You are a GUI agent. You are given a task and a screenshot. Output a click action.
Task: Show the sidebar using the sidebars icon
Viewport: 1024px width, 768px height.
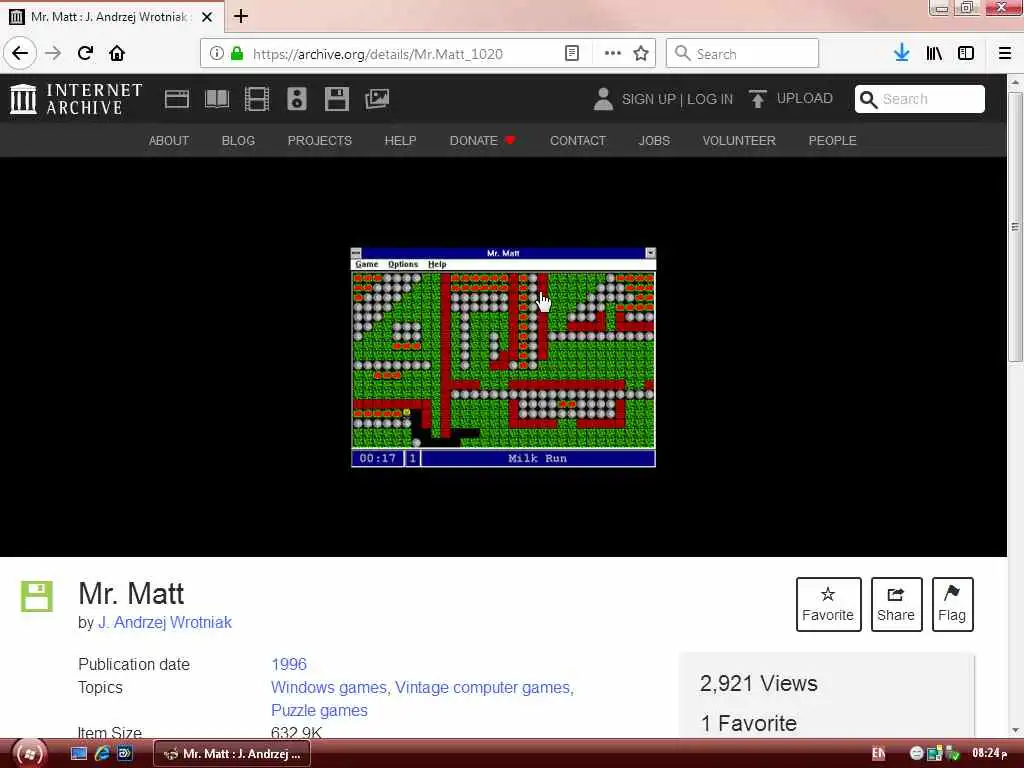966,53
